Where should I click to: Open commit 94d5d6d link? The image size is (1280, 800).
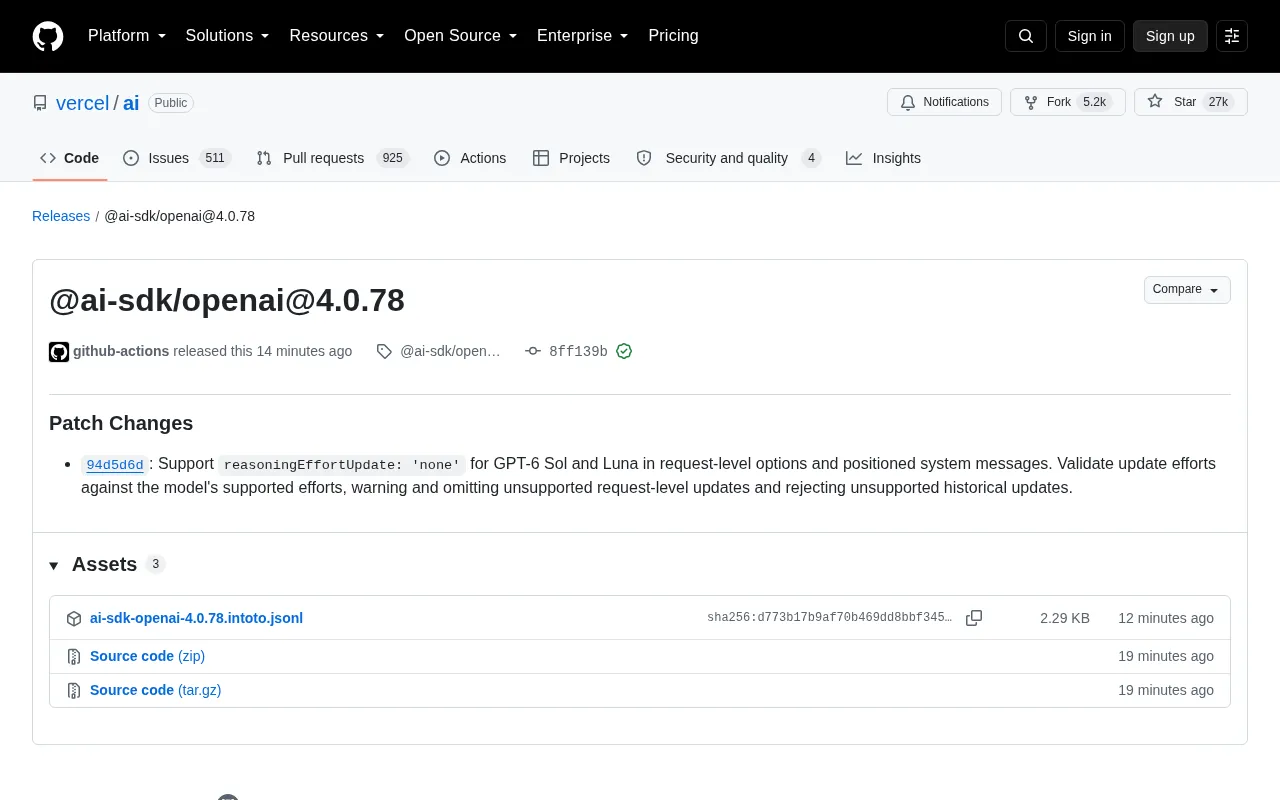(115, 465)
